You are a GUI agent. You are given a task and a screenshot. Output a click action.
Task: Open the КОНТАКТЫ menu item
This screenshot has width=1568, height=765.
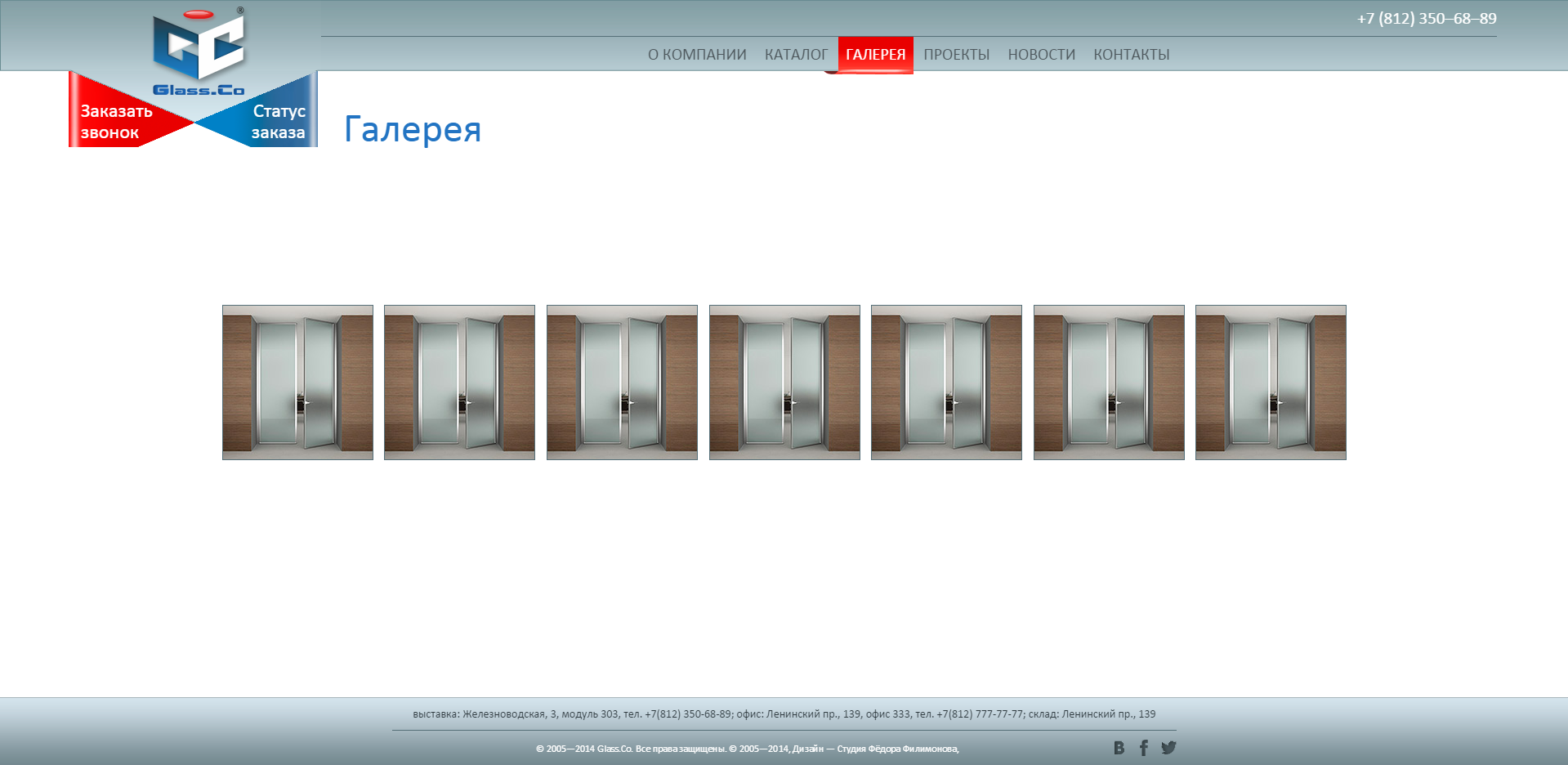pyautogui.click(x=1131, y=55)
